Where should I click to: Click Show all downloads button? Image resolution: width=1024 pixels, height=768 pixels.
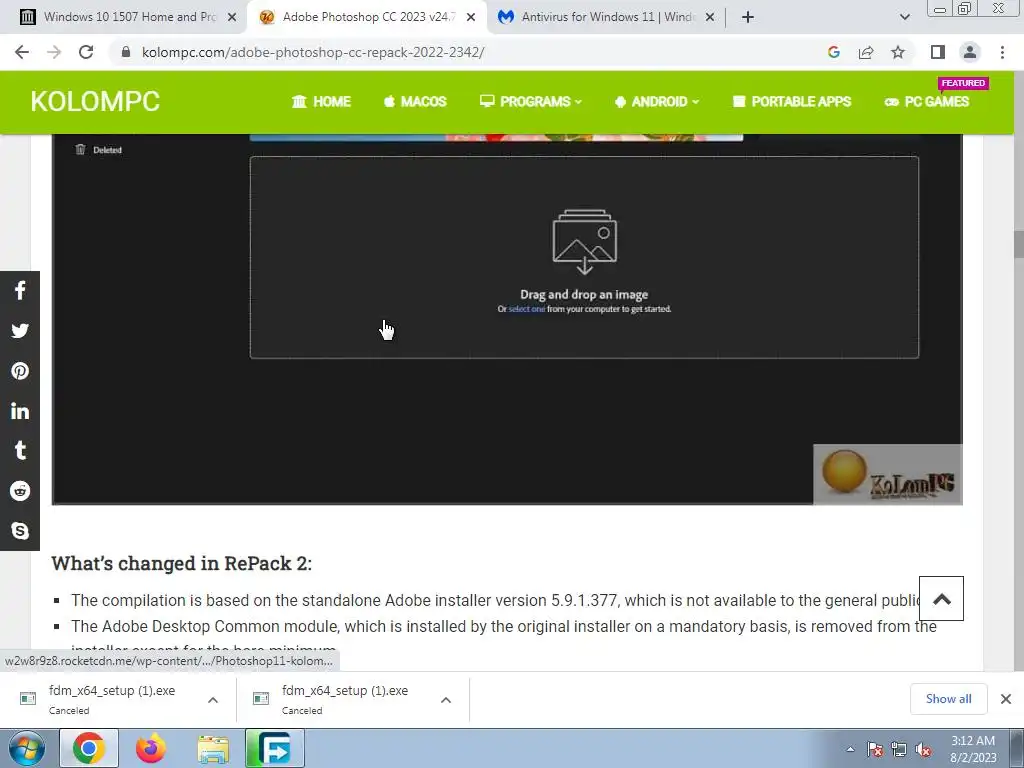(948, 699)
